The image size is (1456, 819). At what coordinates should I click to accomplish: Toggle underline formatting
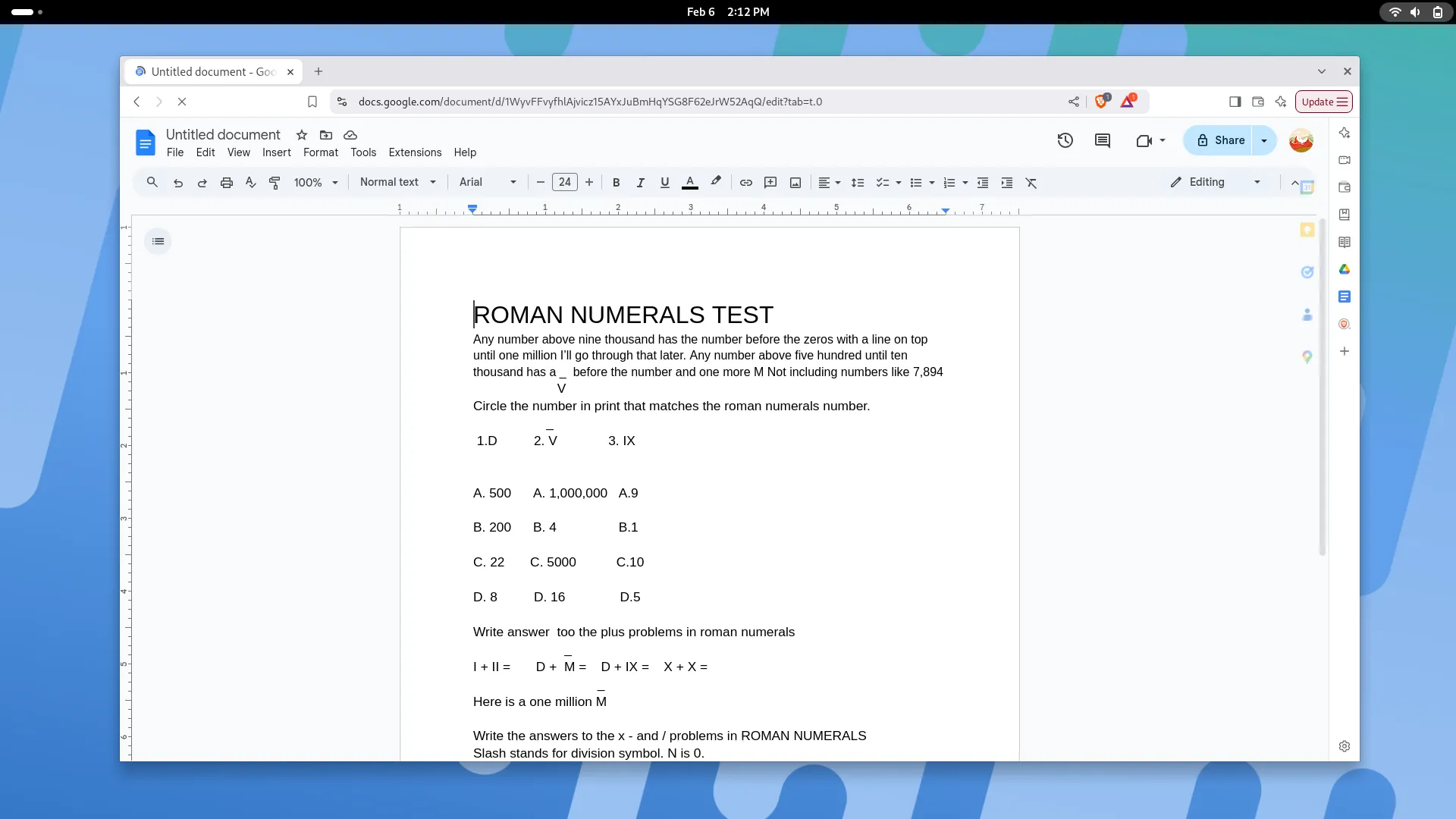click(x=665, y=183)
